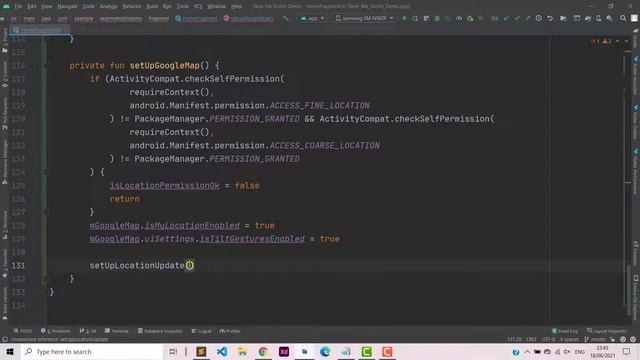The height and width of the screenshot is (360, 640).
Task: Open the Structure sidebar tool button
Action: pyautogui.click(x=4, y=225)
